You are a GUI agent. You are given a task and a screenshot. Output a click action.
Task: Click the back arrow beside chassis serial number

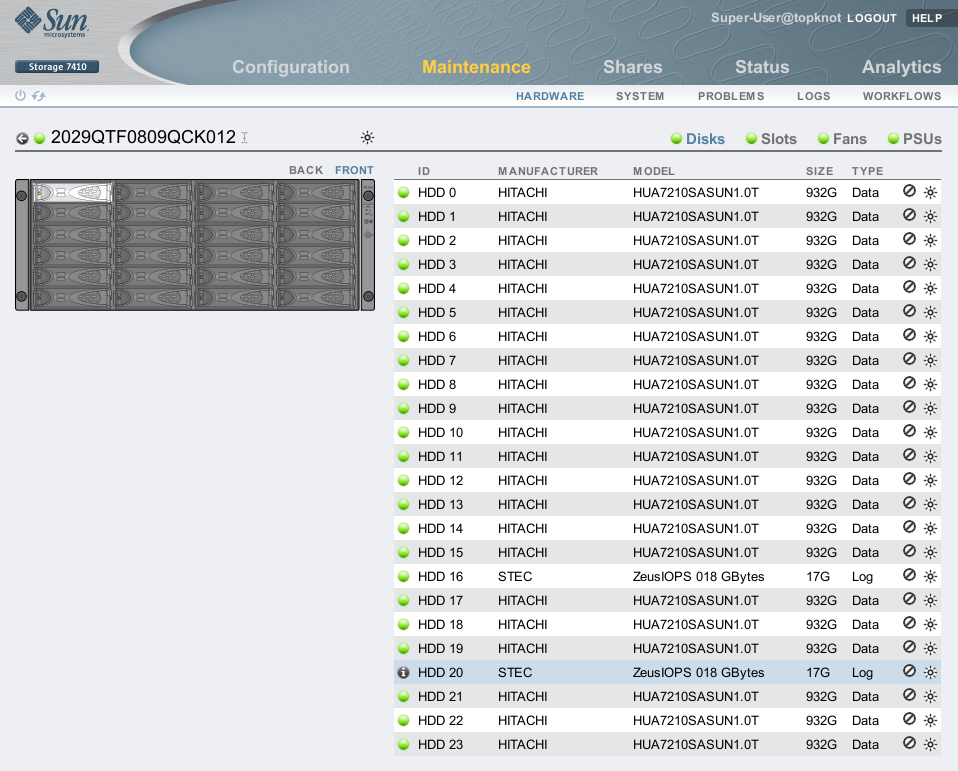click(x=22, y=138)
